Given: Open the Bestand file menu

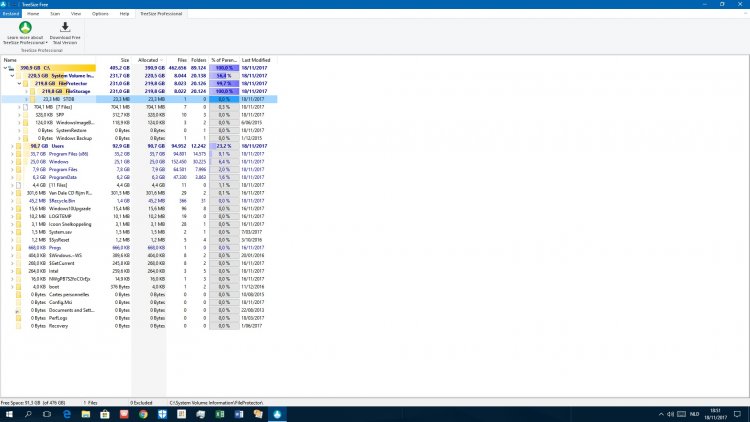Looking at the screenshot, I should 11,14.
